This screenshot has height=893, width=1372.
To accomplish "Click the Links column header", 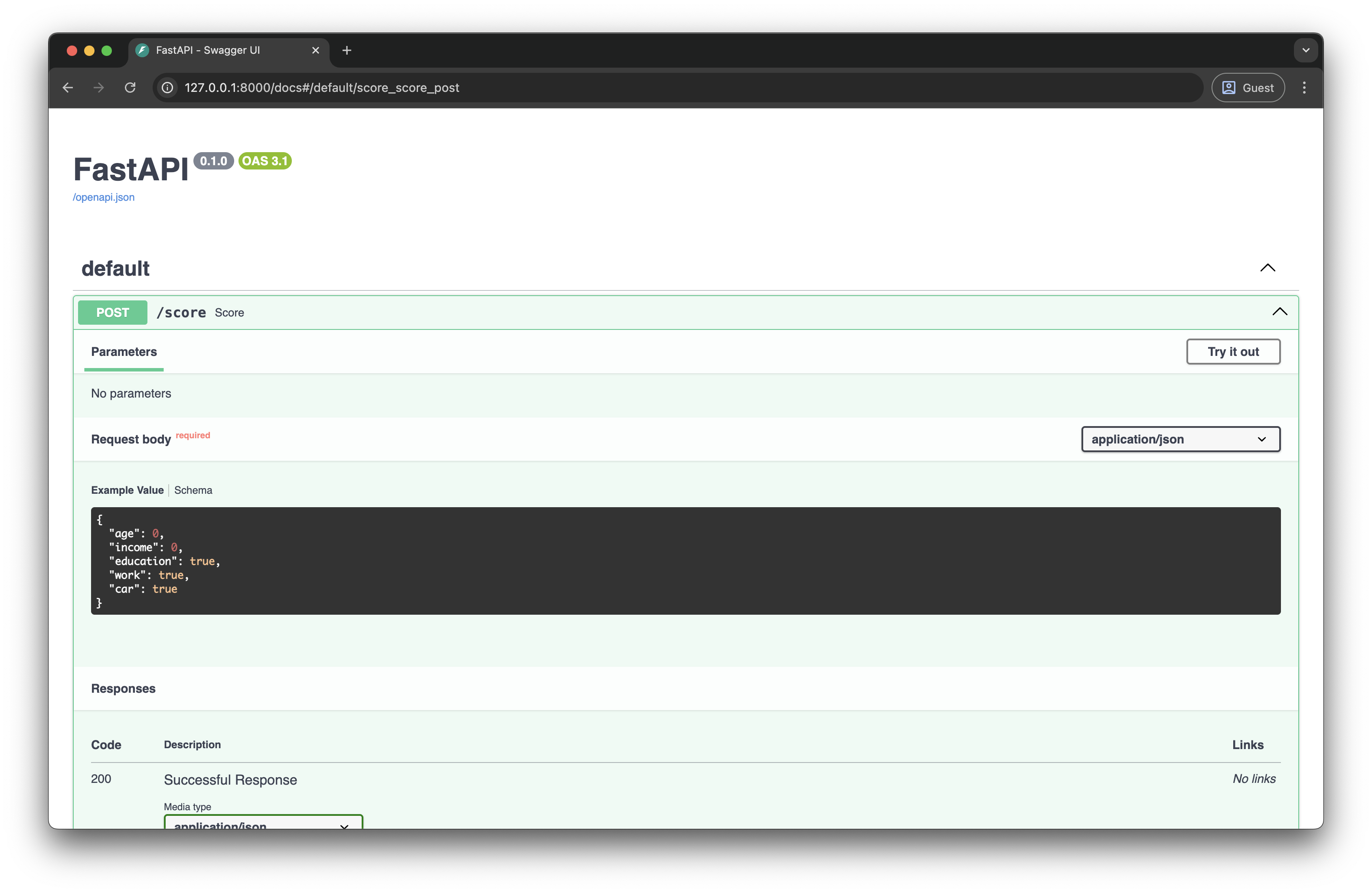I will (x=1248, y=744).
